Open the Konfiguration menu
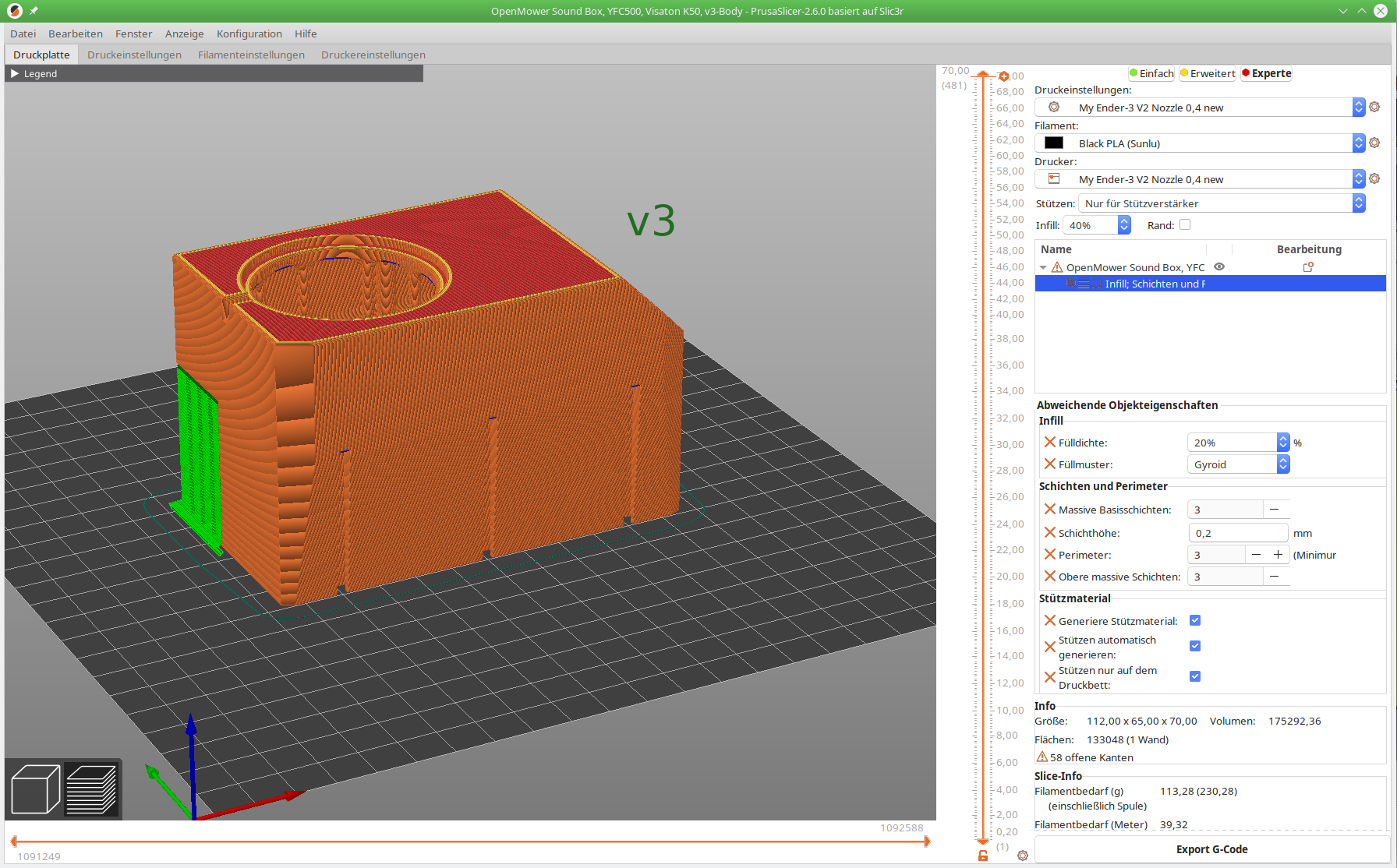 click(249, 34)
